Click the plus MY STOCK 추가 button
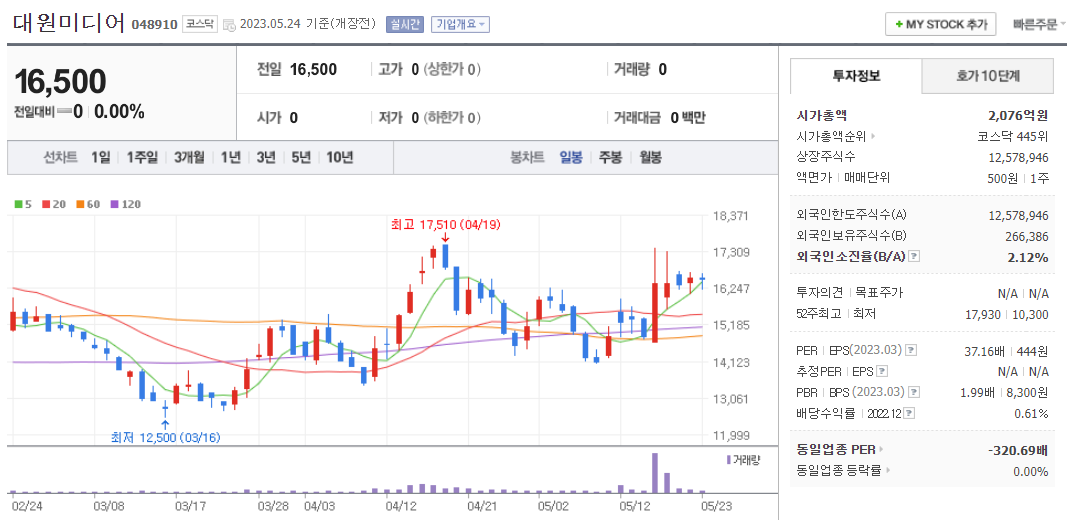The width and height of the screenshot is (1070, 520). [x=940, y=24]
